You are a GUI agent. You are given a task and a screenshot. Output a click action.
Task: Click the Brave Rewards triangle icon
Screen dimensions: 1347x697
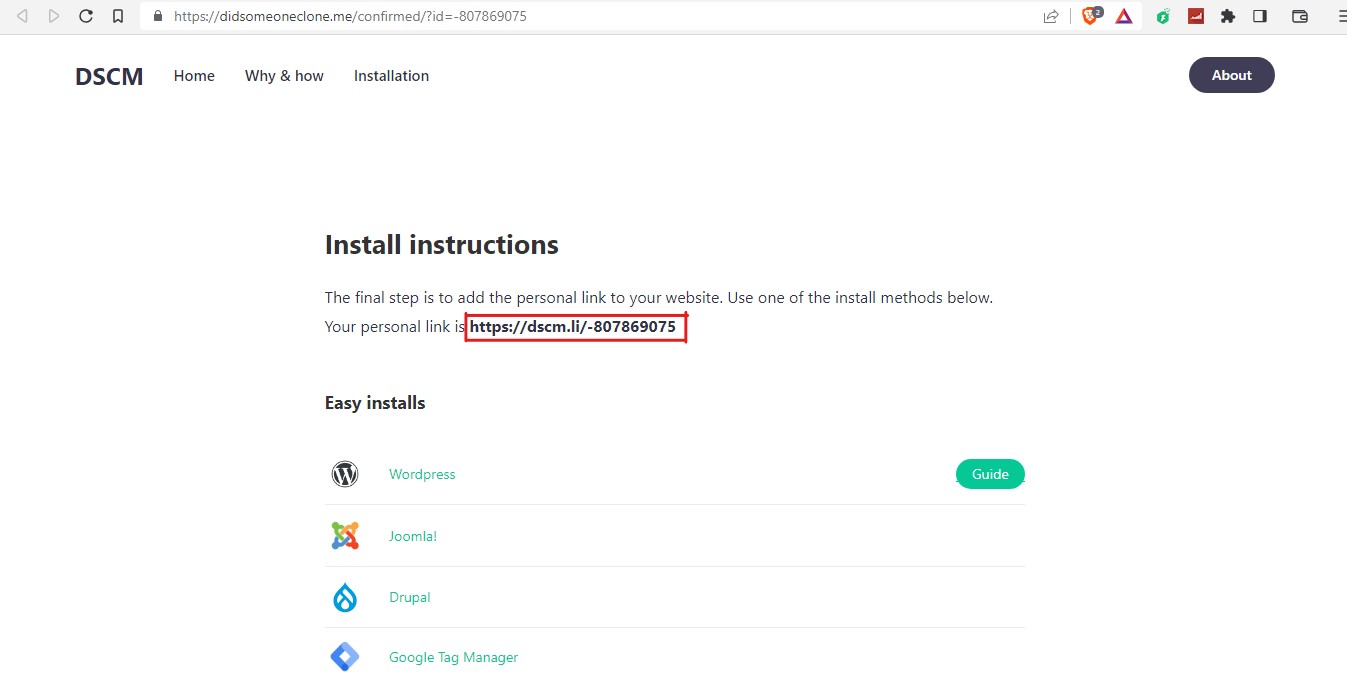1124,16
